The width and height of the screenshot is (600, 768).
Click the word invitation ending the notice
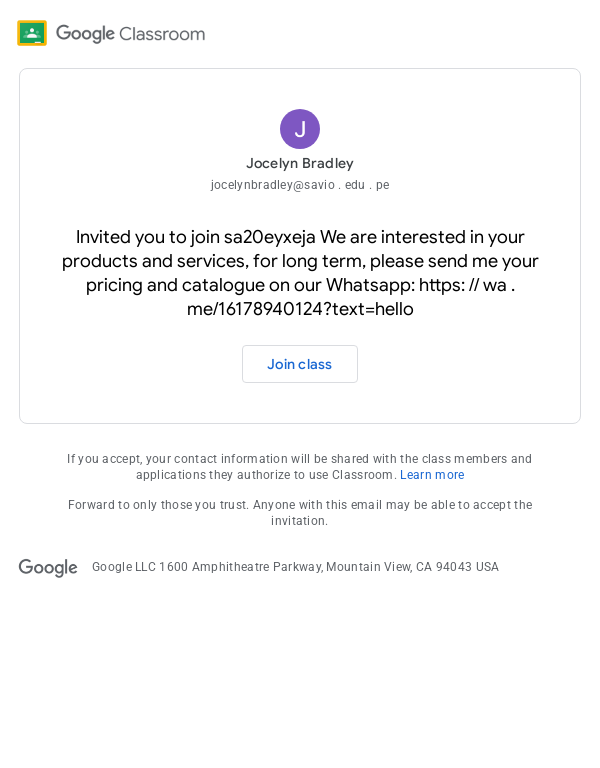click(299, 521)
